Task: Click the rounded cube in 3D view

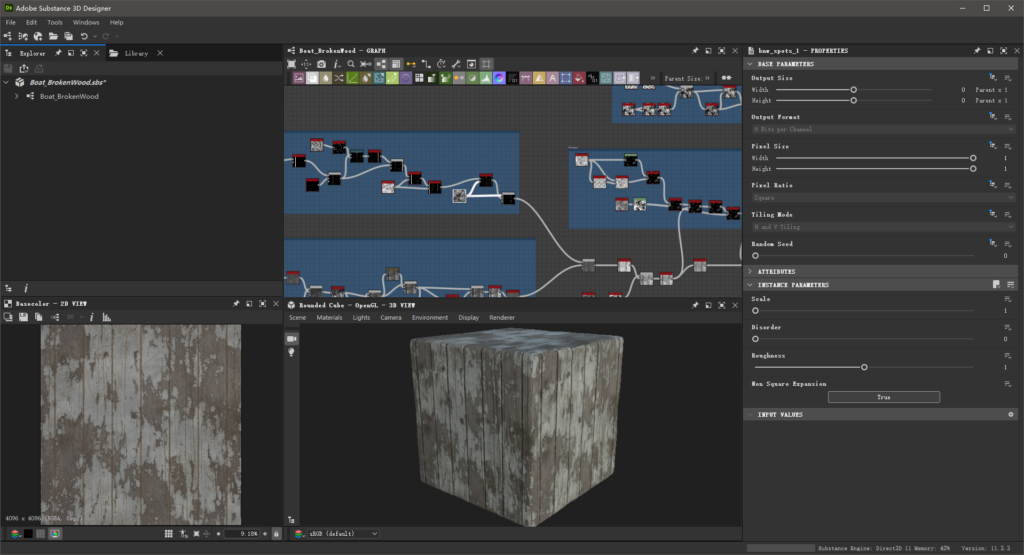Action: tap(516, 426)
